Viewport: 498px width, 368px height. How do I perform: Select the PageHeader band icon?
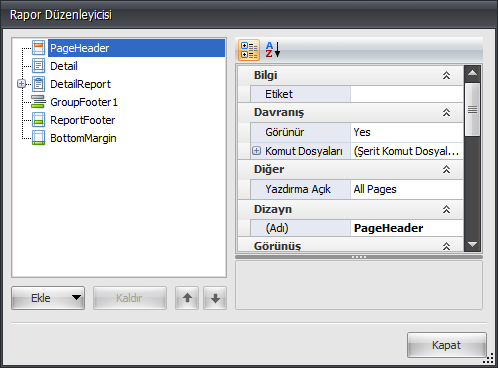click(x=39, y=48)
